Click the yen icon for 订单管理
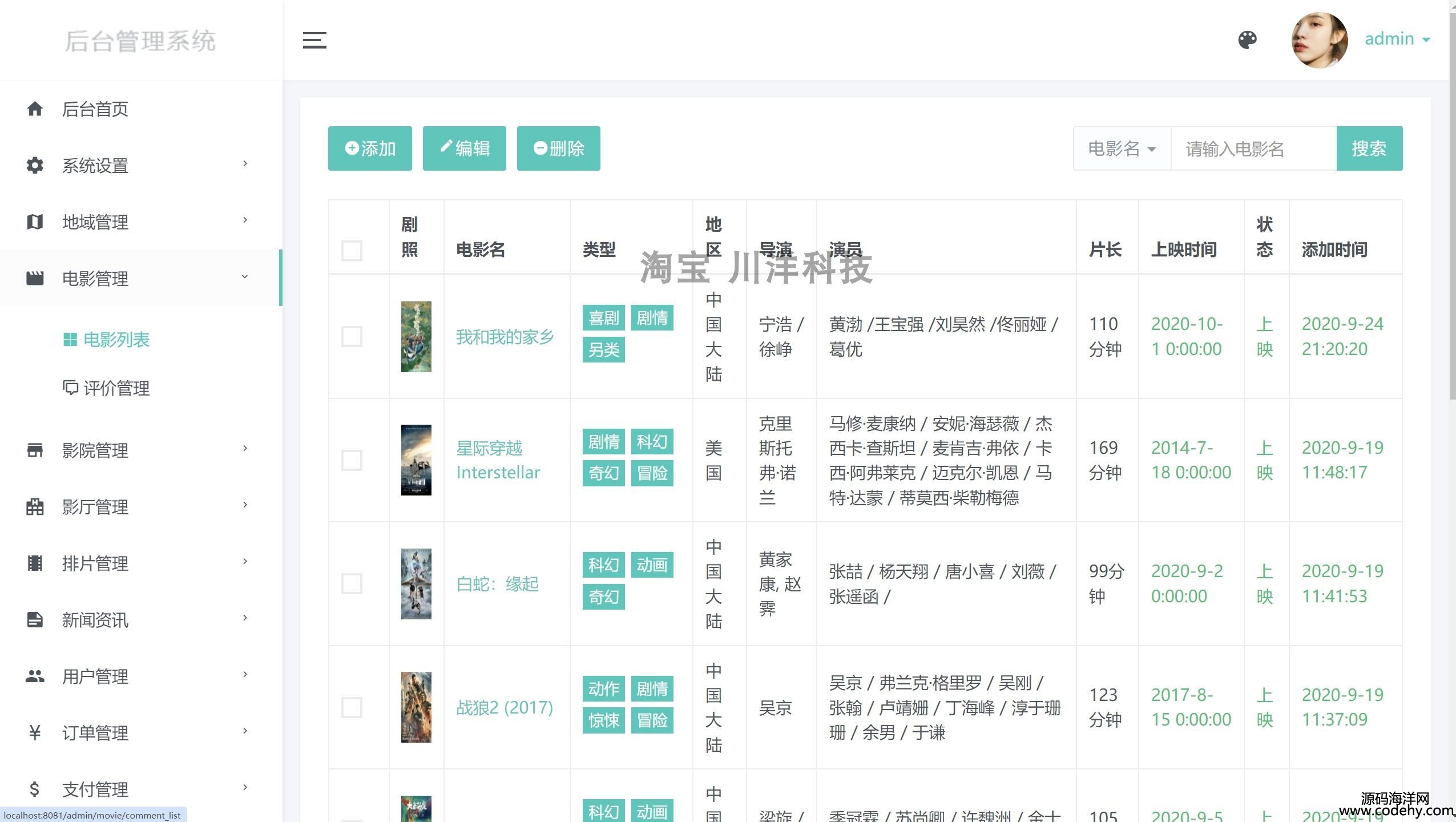The image size is (1456, 822). (35, 732)
